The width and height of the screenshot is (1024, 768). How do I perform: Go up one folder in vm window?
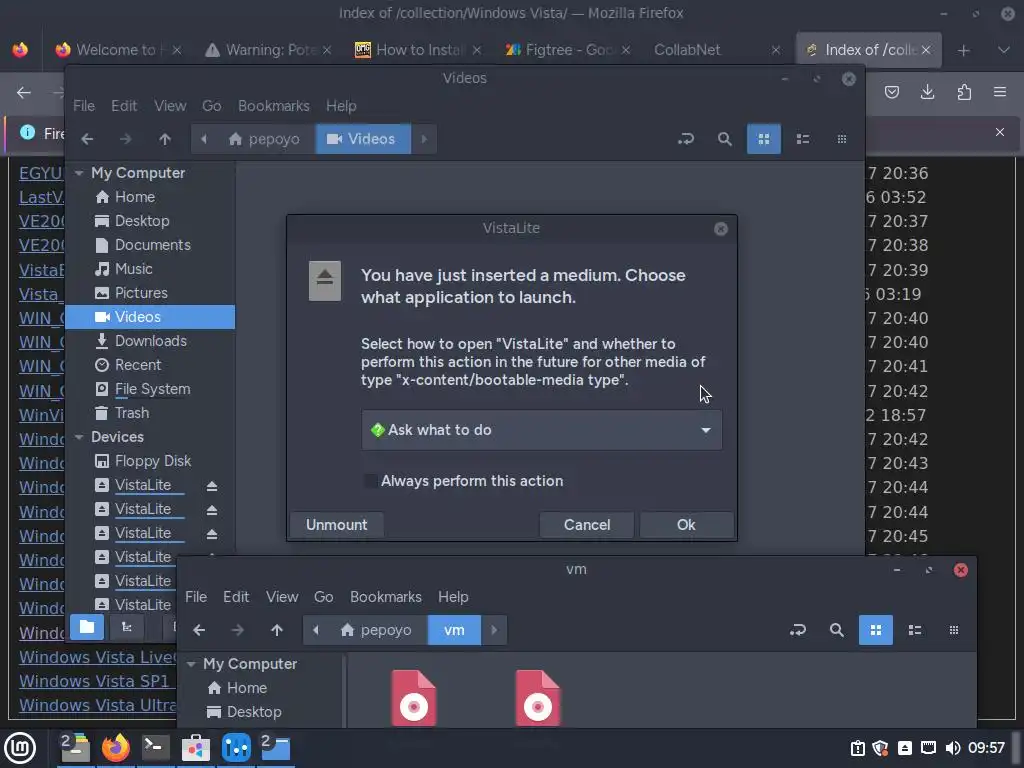coord(277,630)
